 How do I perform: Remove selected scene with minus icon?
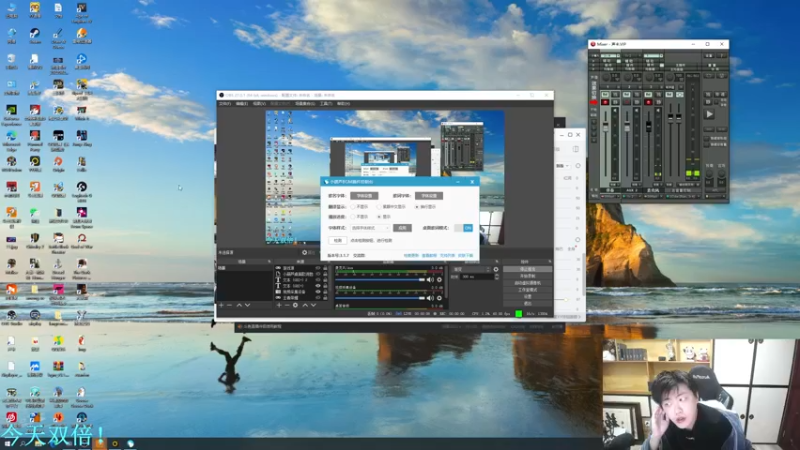[230, 305]
